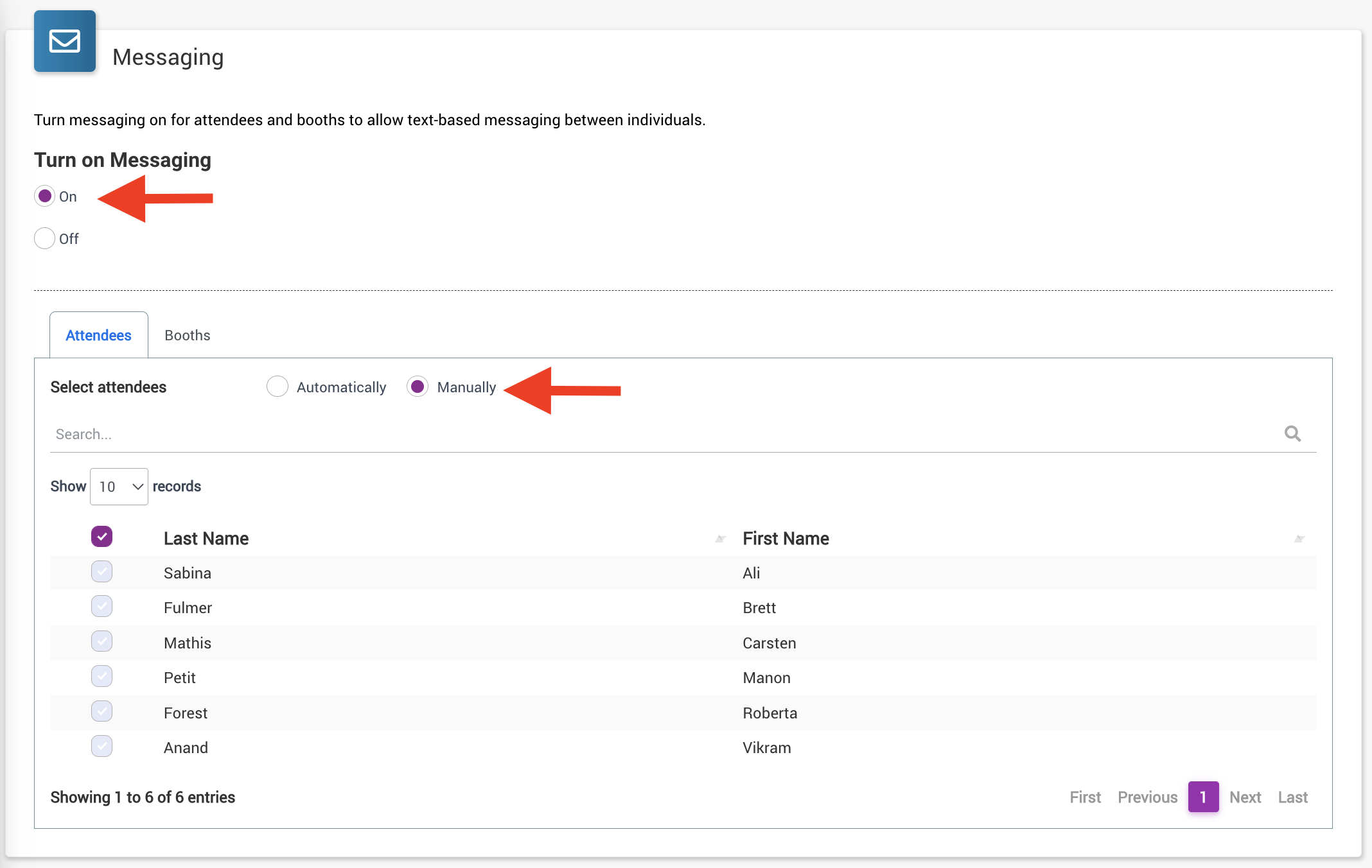Screen dimensions: 1372x868
Task: Click the Petit last name cell
Action: pyautogui.click(x=179, y=677)
